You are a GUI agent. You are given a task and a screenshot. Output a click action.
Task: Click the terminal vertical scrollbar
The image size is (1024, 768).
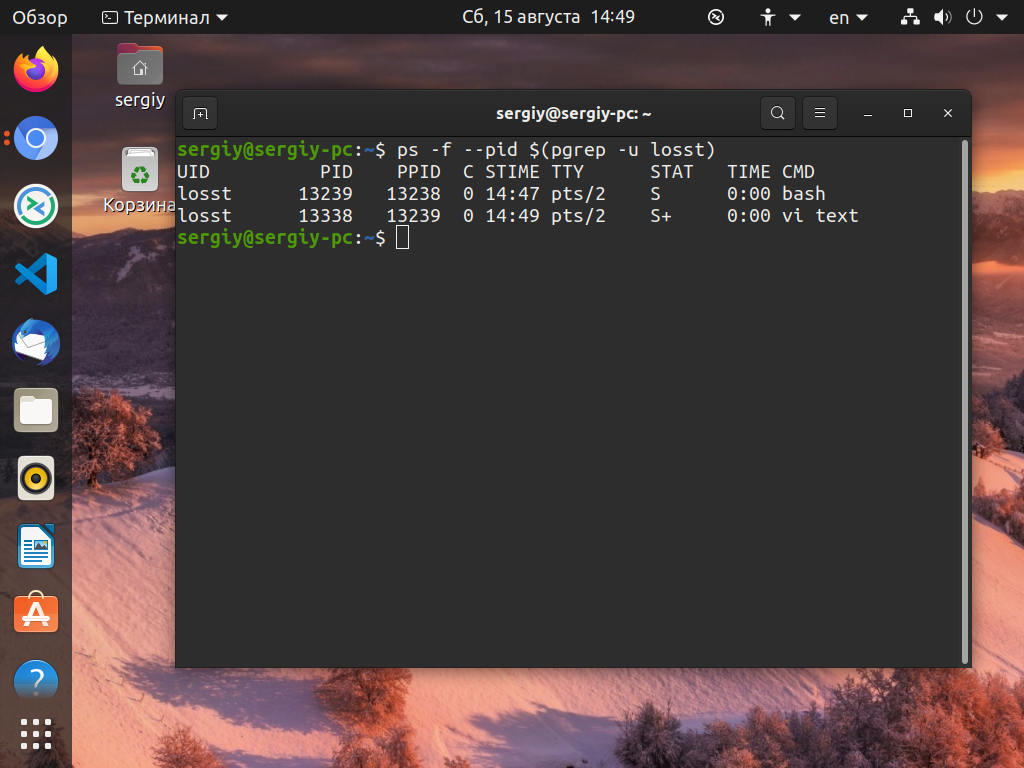965,402
